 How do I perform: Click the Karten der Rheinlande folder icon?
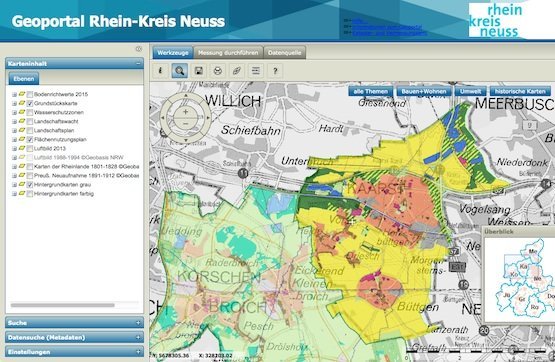[22, 166]
